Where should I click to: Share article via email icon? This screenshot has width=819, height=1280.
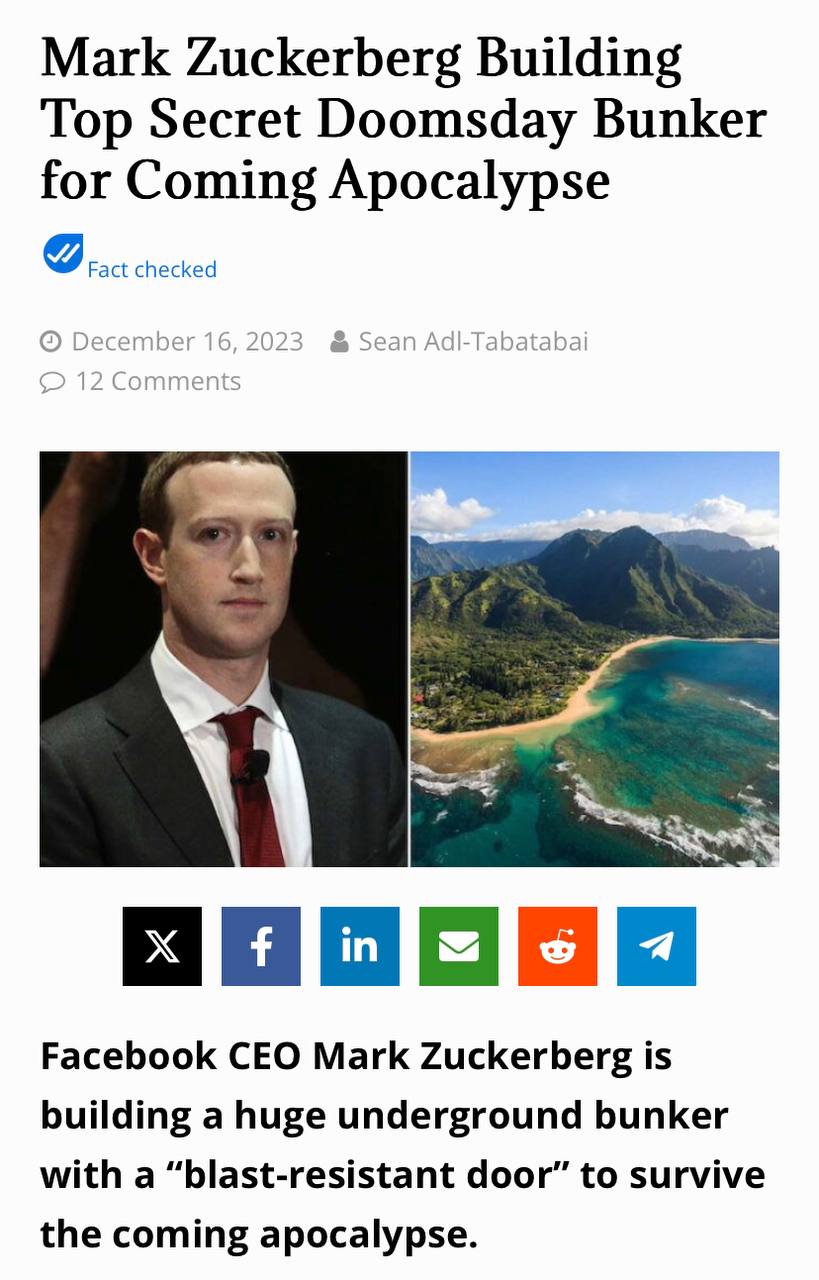tap(459, 946)
